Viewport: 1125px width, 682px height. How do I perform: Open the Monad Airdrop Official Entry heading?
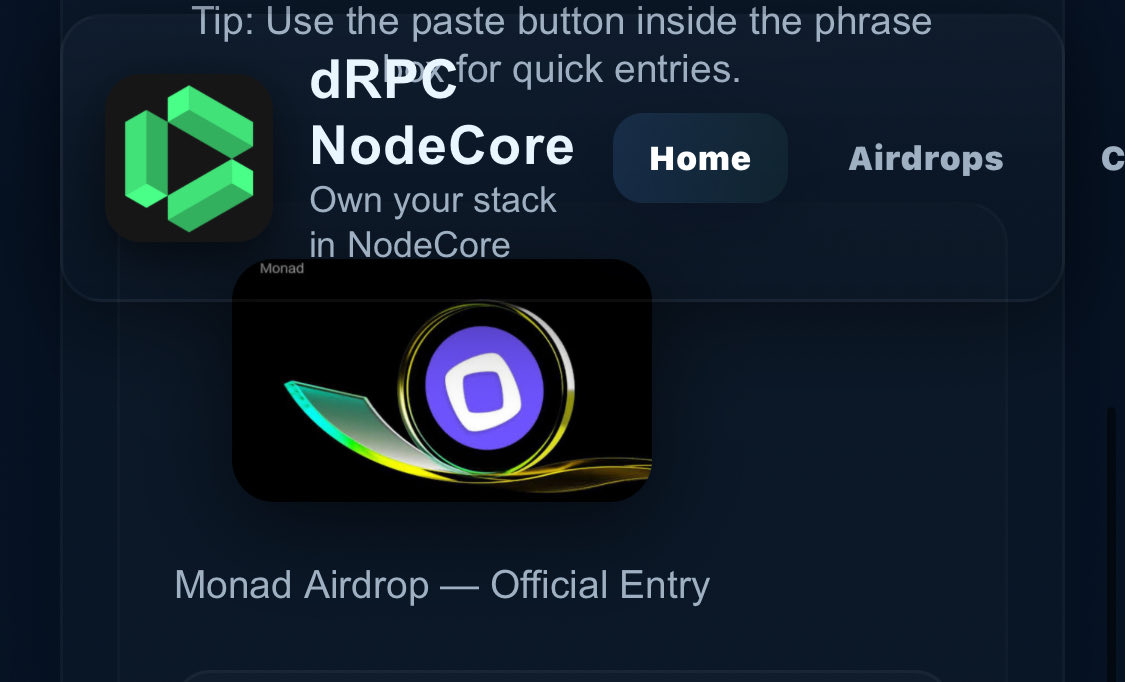(x=442, y=585)
